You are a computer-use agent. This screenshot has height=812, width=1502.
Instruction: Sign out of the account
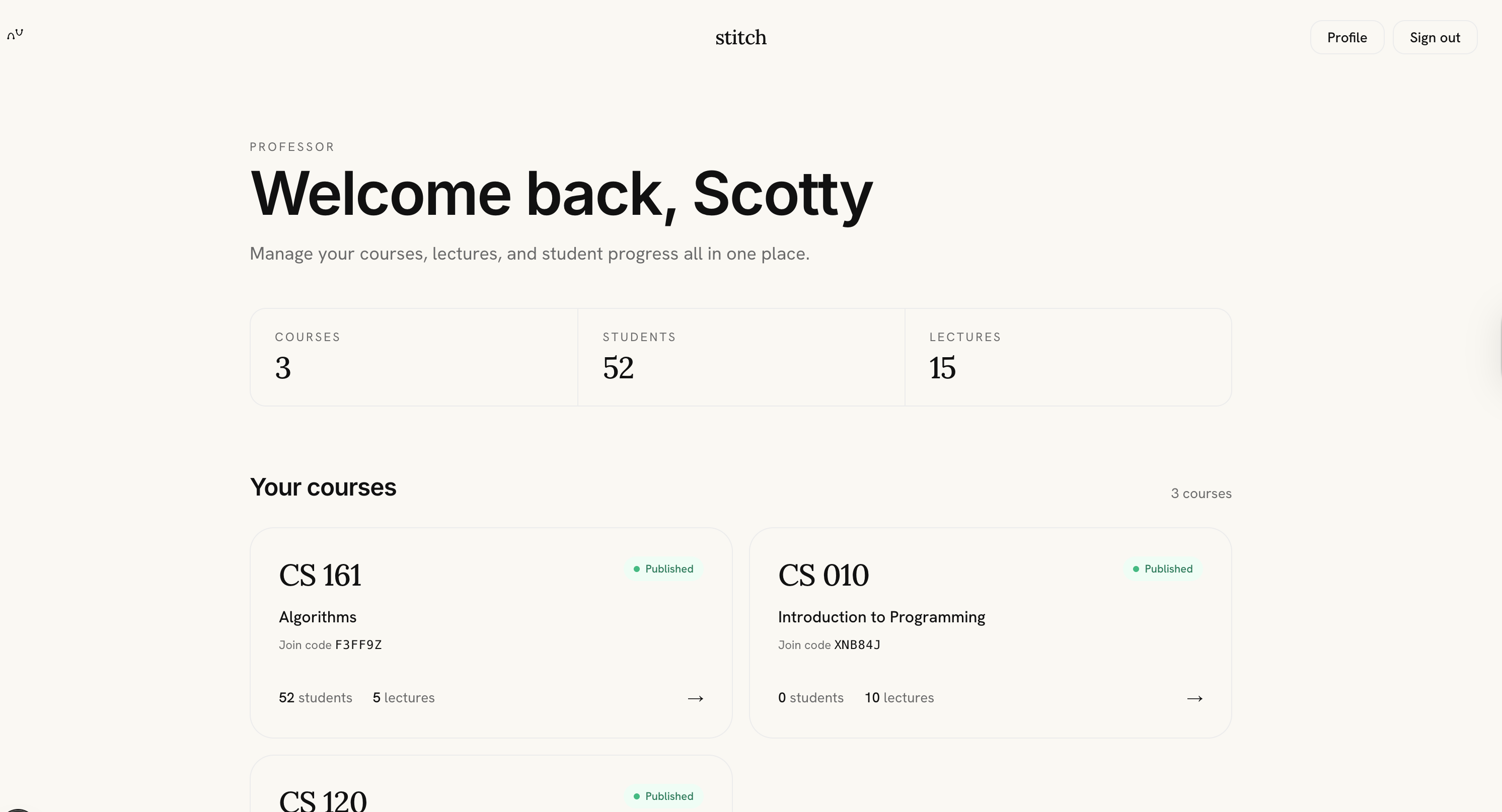pyautogui.click(x=1435, y=37)
